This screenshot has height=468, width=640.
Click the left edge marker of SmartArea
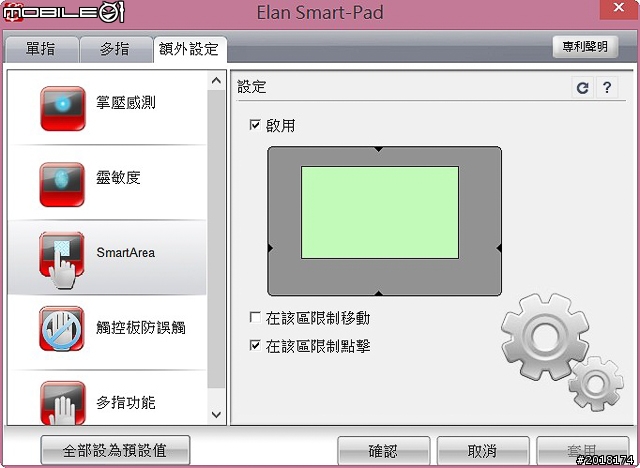(270, 248)
